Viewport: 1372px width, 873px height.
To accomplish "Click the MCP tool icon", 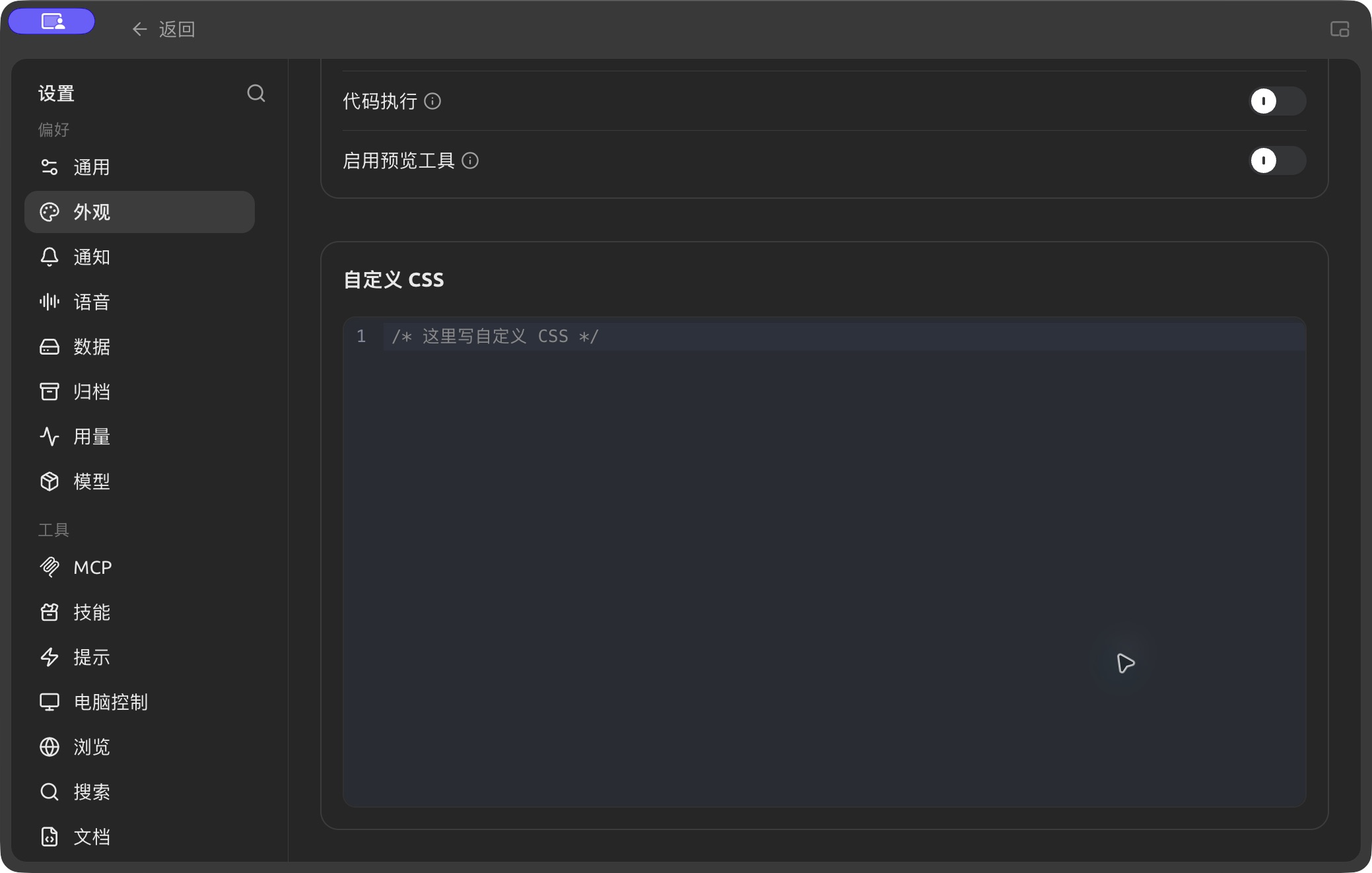I will pyautogui.click(x=50, y=567).
